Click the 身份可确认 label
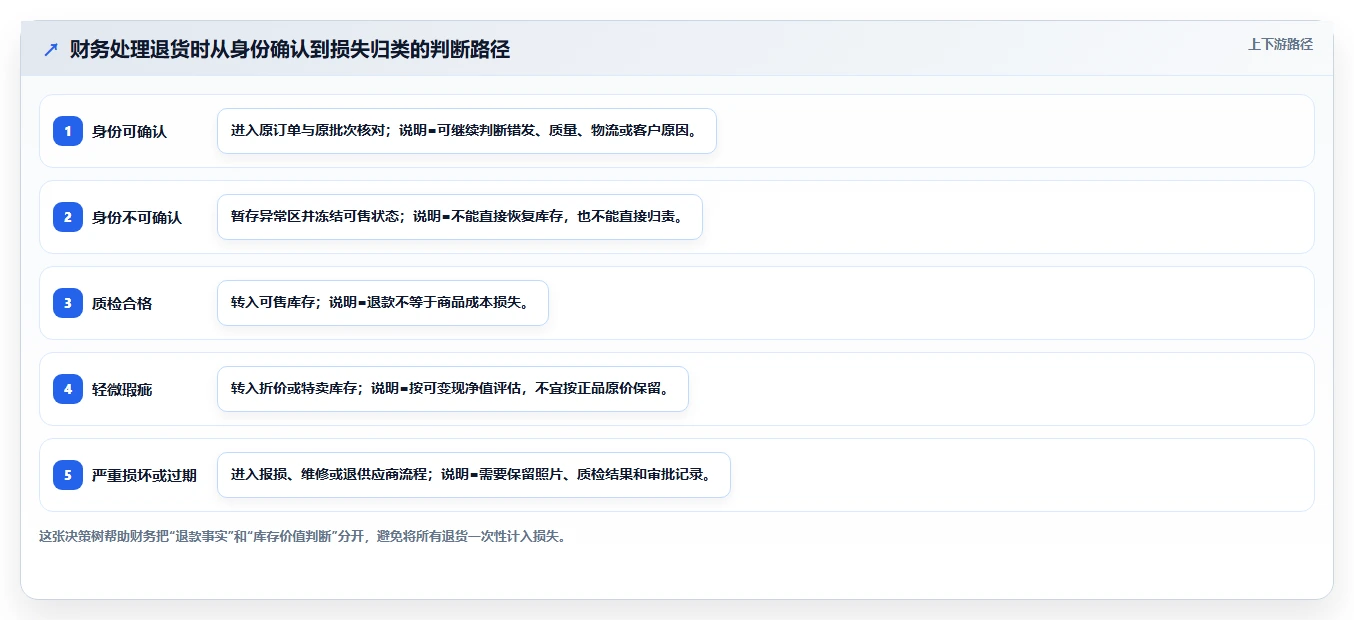 [x=129, y=131]
